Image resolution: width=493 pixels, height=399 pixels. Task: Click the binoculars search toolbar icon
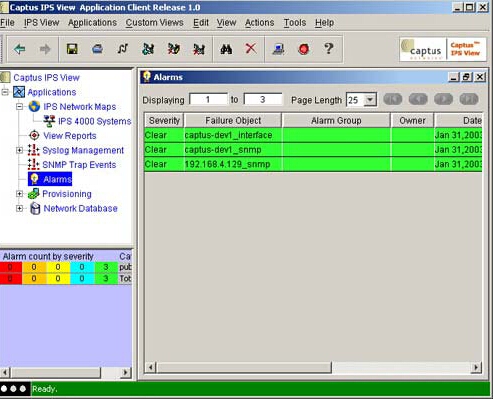click(226, 49)
